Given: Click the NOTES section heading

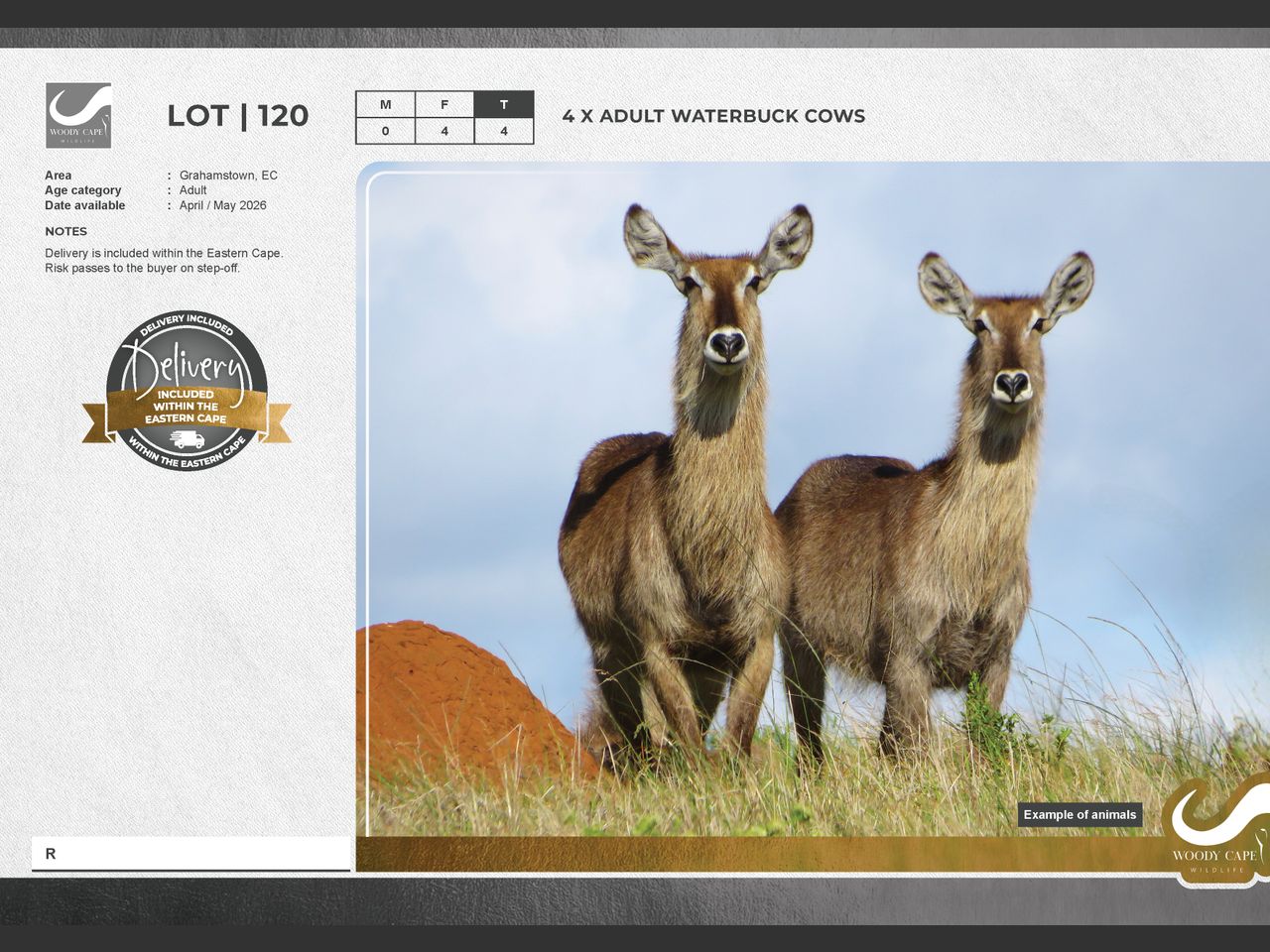Looking at the screenshot, I should coord(65,231).
